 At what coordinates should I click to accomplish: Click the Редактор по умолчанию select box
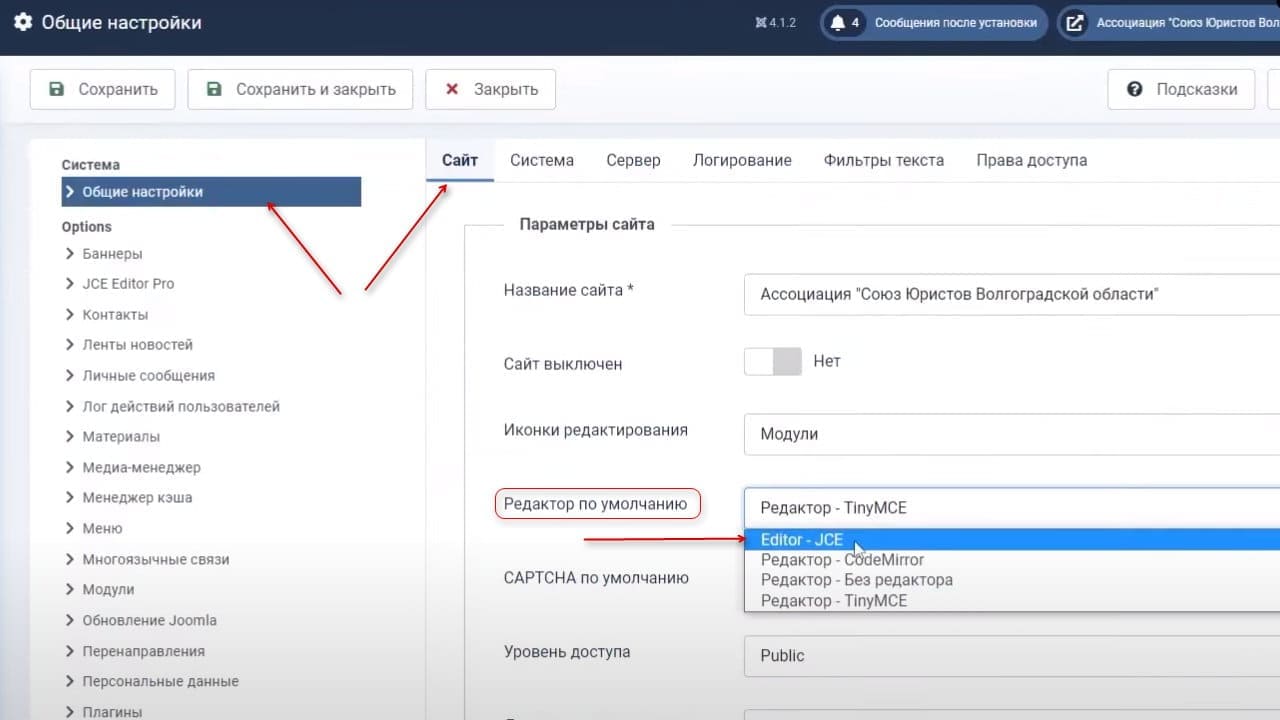(x=1012, y=508)
